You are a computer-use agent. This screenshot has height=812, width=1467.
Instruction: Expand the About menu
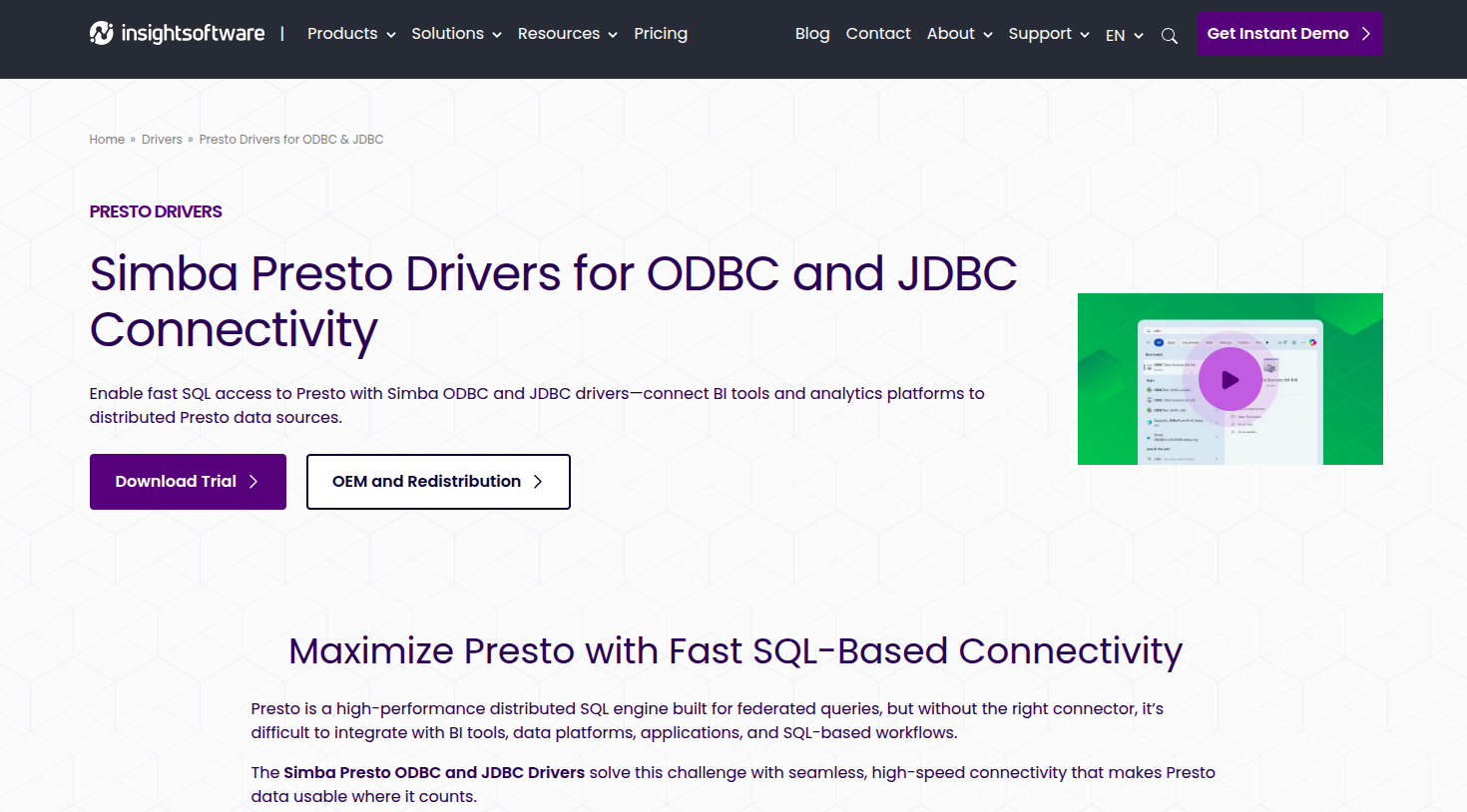959,34
